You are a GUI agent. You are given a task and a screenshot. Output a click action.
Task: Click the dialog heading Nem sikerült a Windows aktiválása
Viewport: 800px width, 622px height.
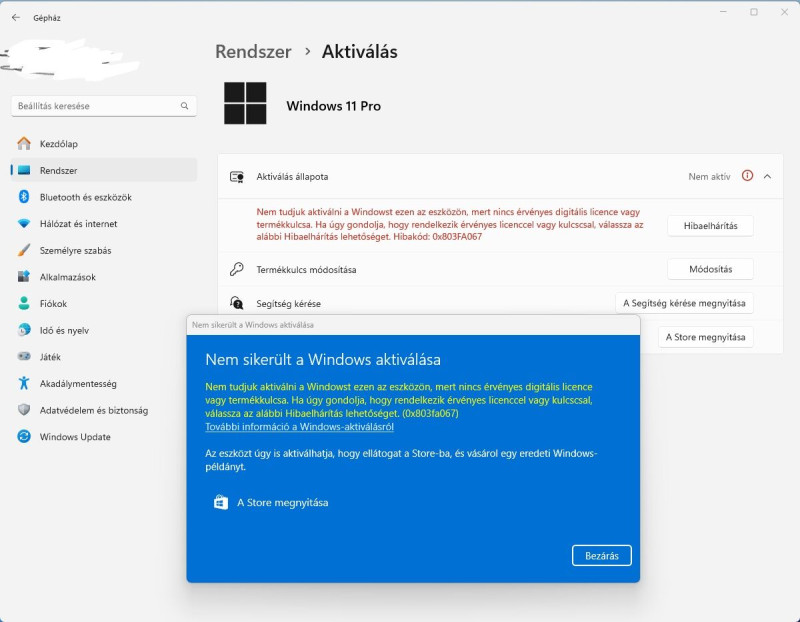[x=323, y=359]
